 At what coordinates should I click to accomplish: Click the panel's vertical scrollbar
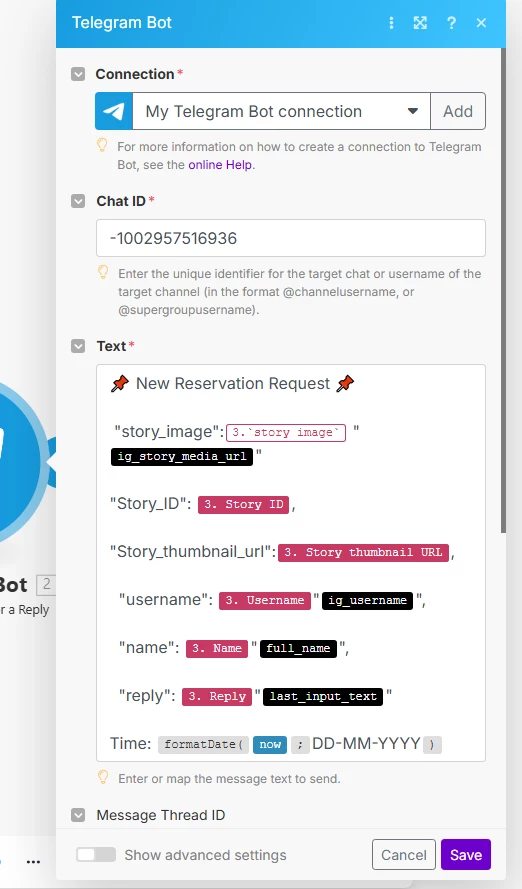(x=503, y=290)
